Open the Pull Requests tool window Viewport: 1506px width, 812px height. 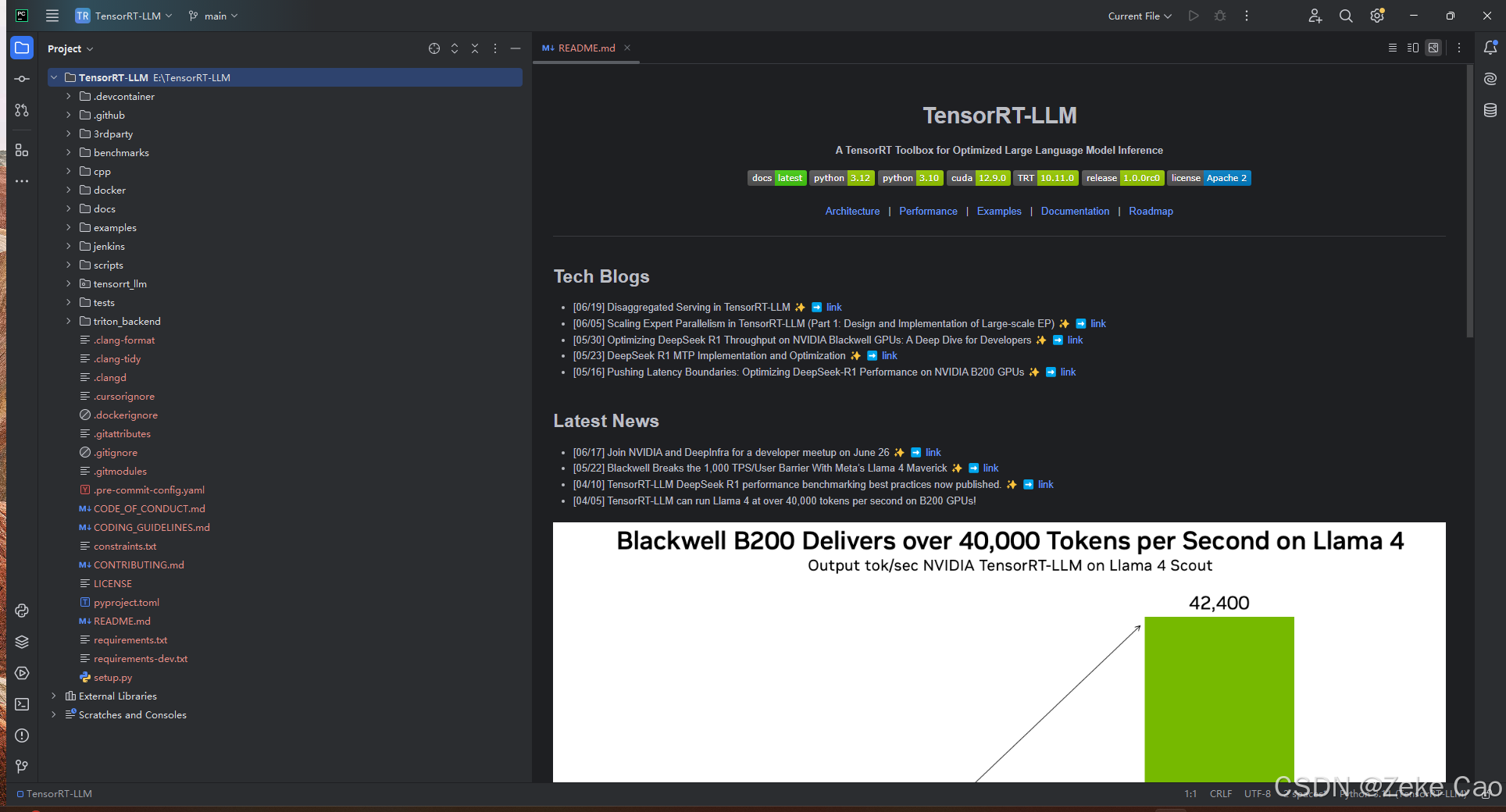point(22,110)
